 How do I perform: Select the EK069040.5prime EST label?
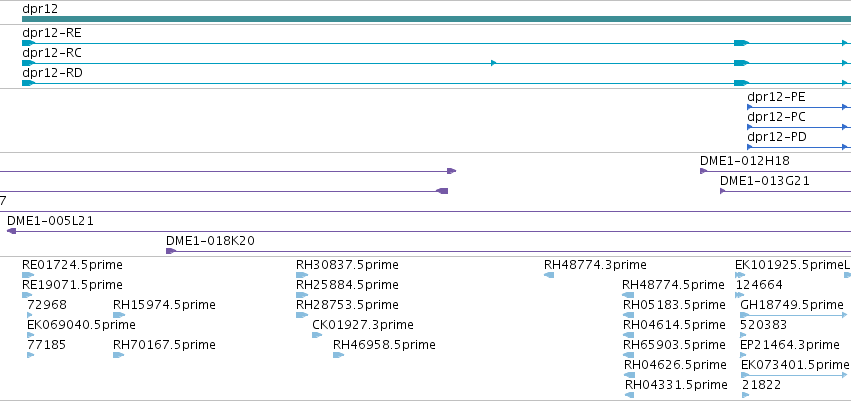coord(81,325)
